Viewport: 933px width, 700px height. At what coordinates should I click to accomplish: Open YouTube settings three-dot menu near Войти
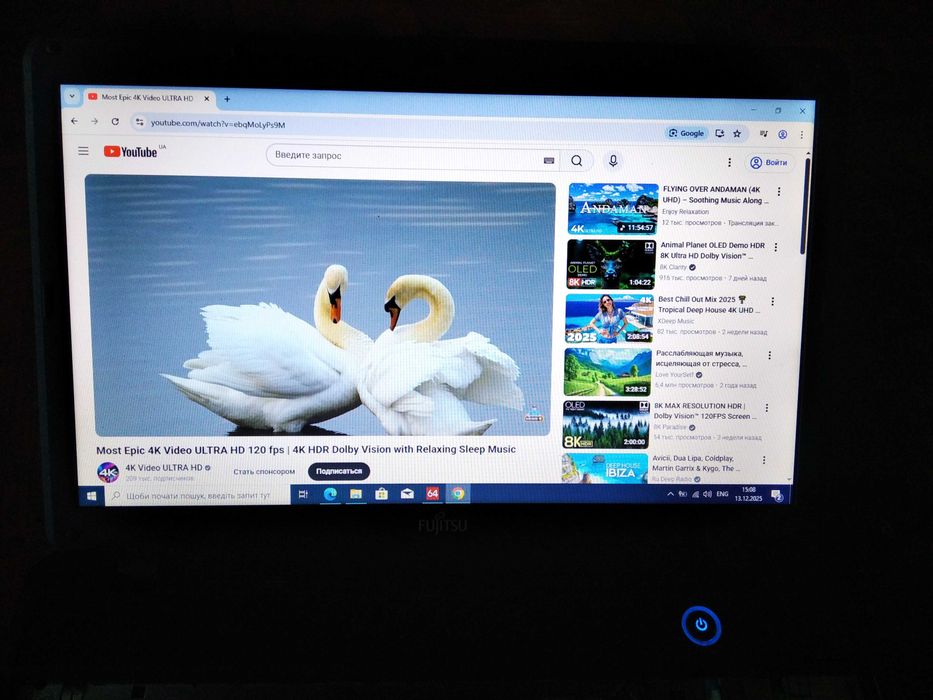pyautogui.click(x=730, y=162)
